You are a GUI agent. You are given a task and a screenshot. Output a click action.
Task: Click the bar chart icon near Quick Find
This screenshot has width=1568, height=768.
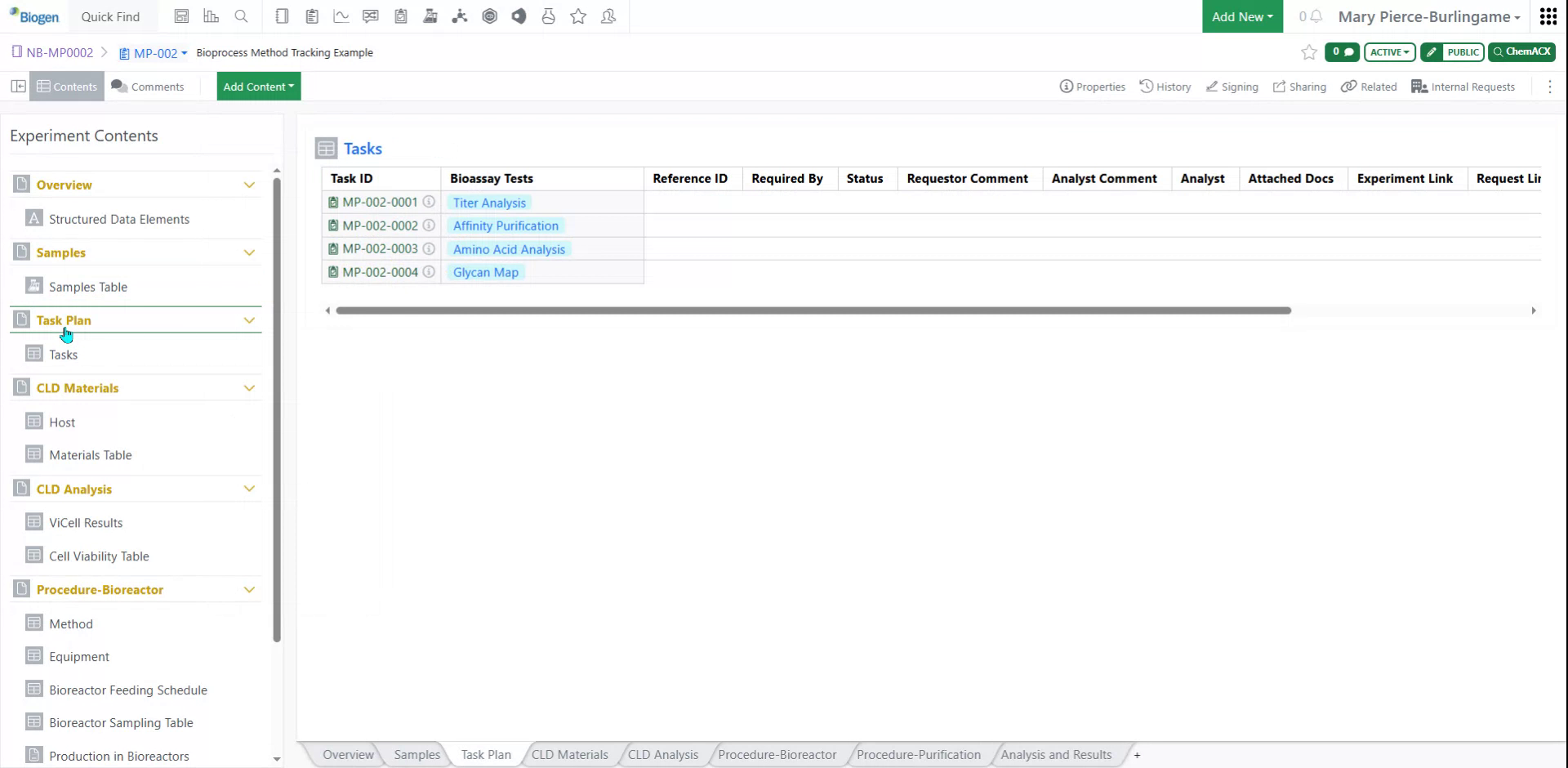[212, 16]
